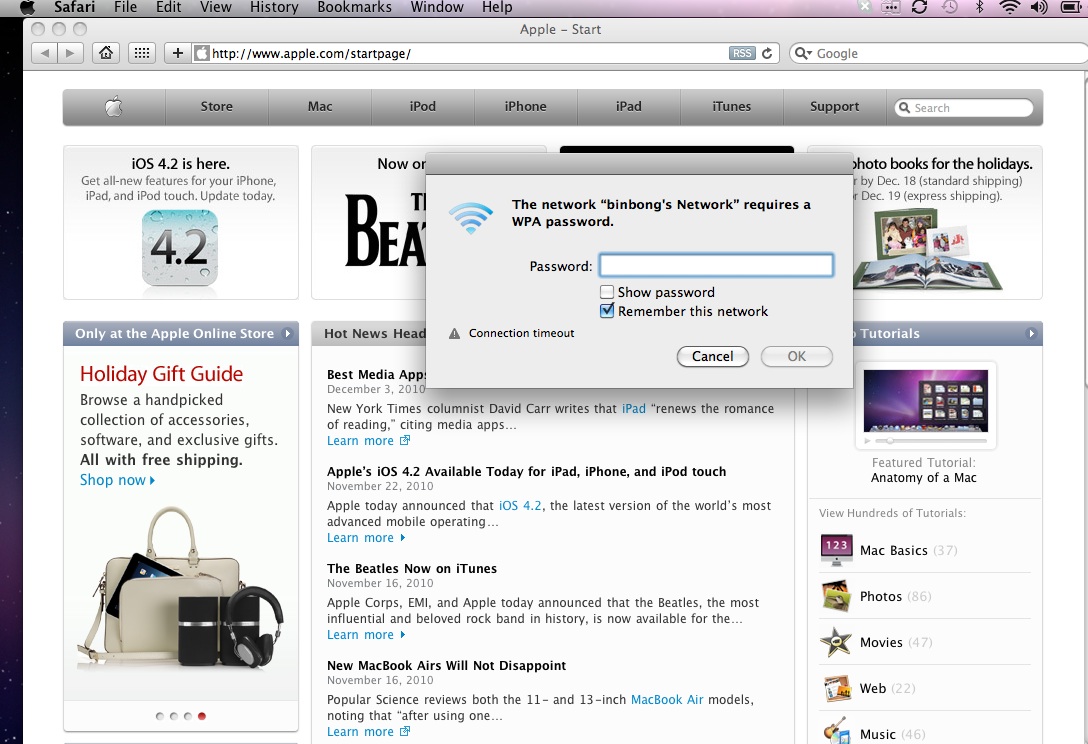This screenshot has width=1088, height=744.
Task: Click the battery icon in menu bar
Action: pyautogui.click(x=1072, y=8)
